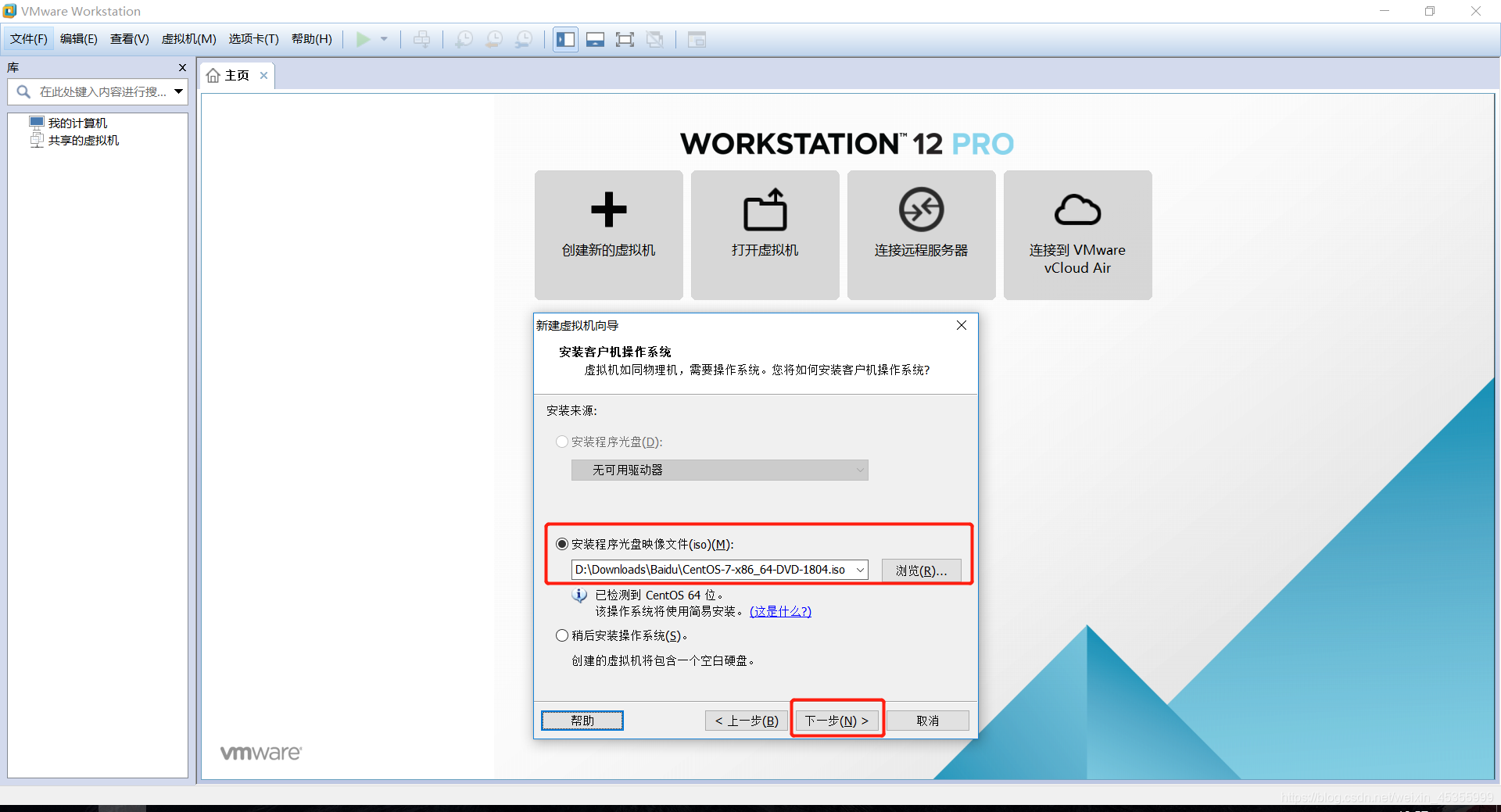Image resolution: width=1501 pixels, height=812 pixels.
Task: Click the home icon on 主页 tab
Action: pos(213,76)
